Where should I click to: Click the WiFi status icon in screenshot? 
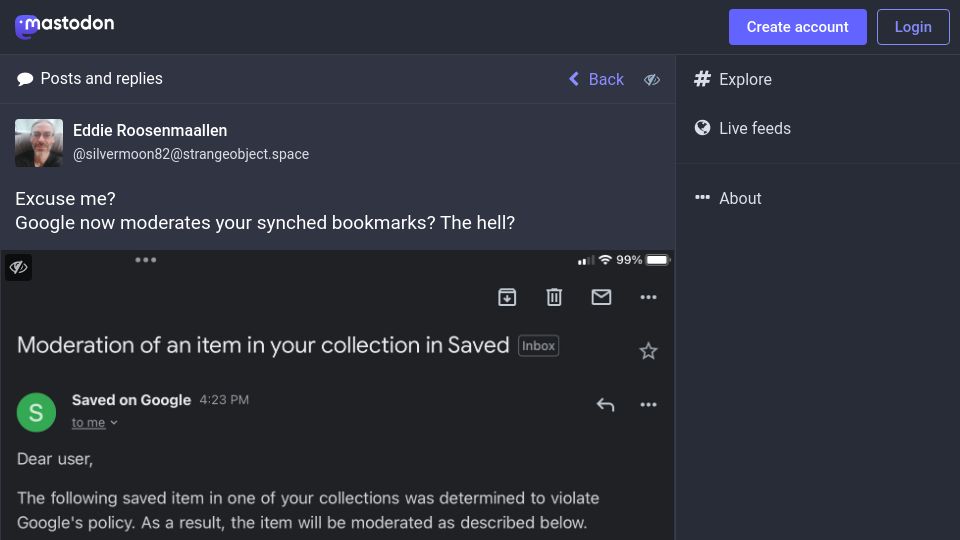click(x=605, y=260)
